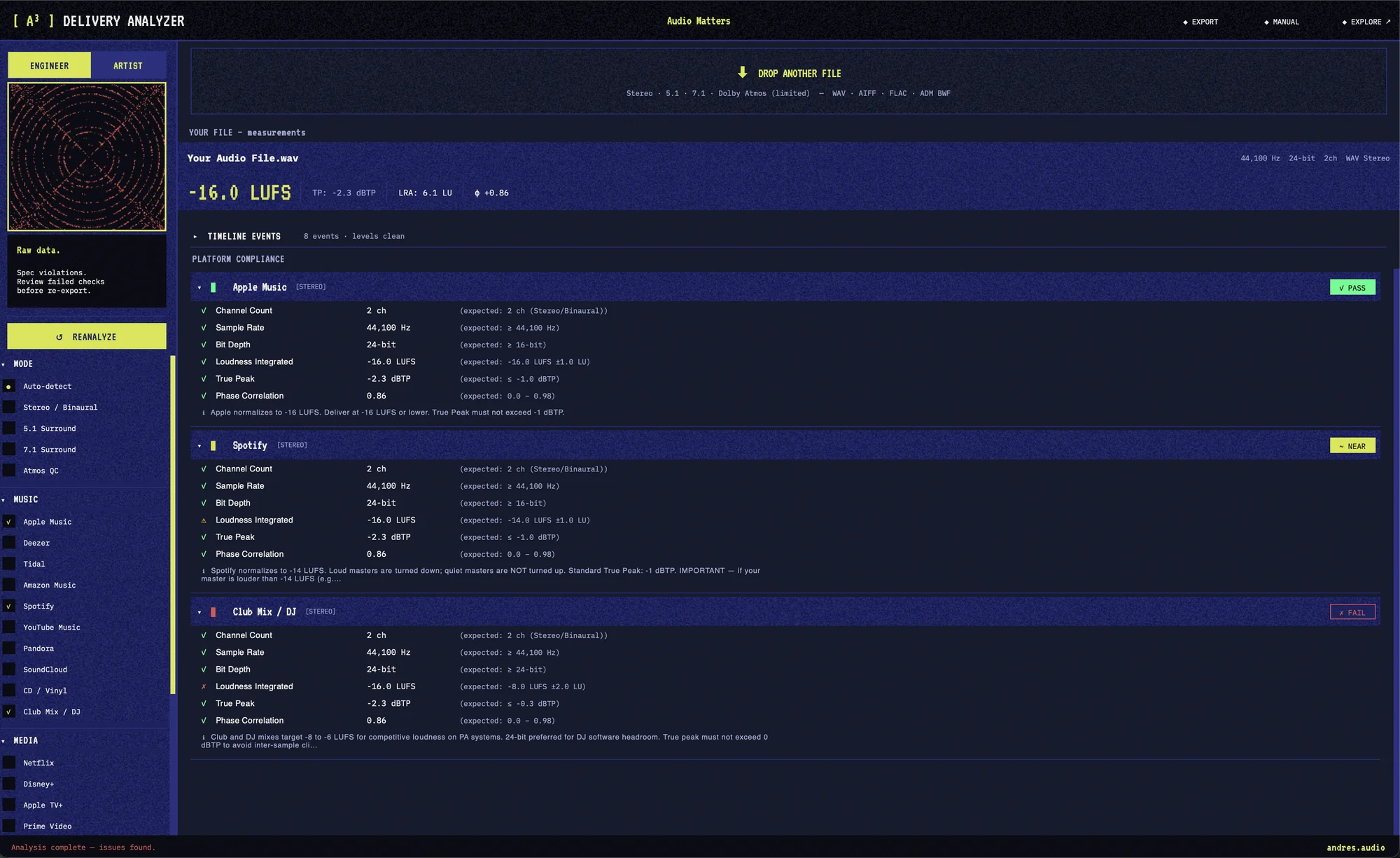Select the Atmos QC mode
This screenshot has height=858, width=1400.
tap(9, 471)
